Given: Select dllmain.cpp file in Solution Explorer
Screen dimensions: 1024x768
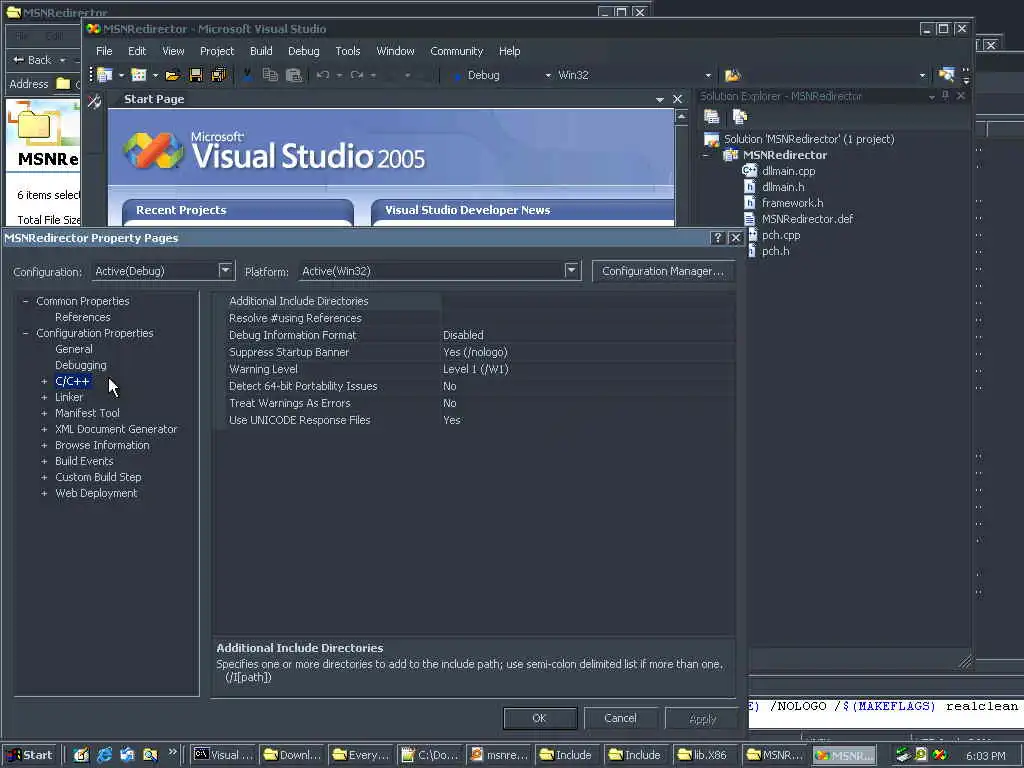Looking at the screenshot, I should click(x=788, y=171).
